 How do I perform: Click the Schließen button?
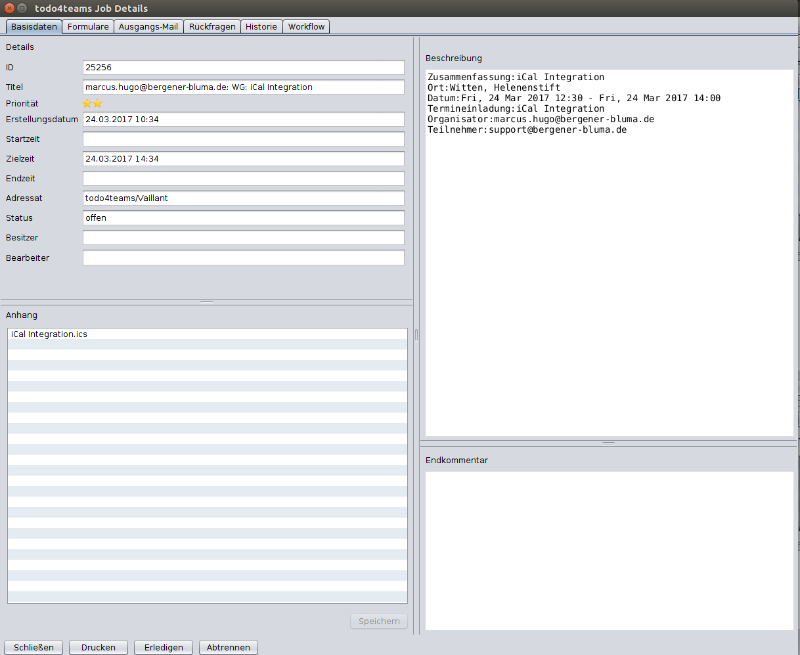(x=34, y=647)
